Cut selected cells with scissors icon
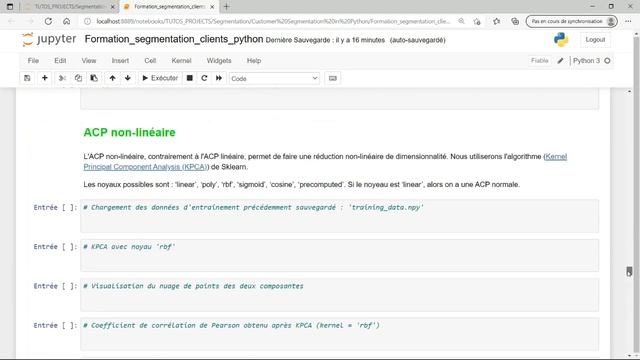This screenshot has width=640, height=360. [62, 78]
